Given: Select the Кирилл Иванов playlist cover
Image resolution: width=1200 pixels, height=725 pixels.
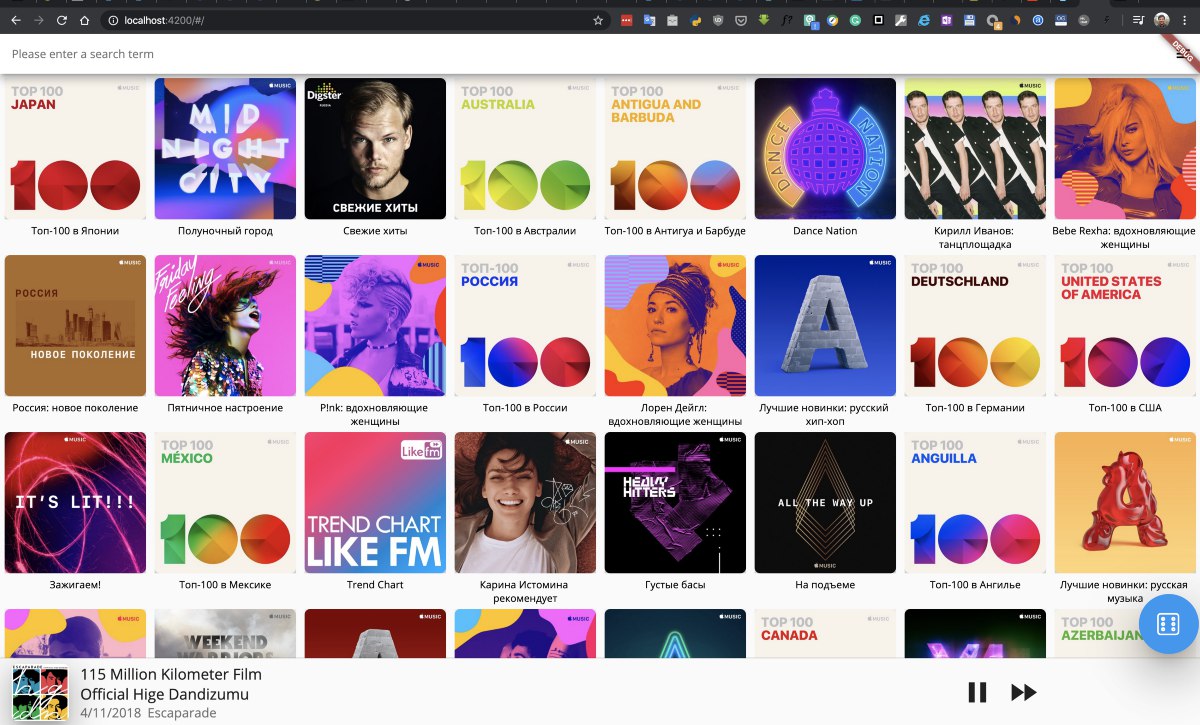Looking at the screenshot, I should pyautogui.click(x=975, y=148).
